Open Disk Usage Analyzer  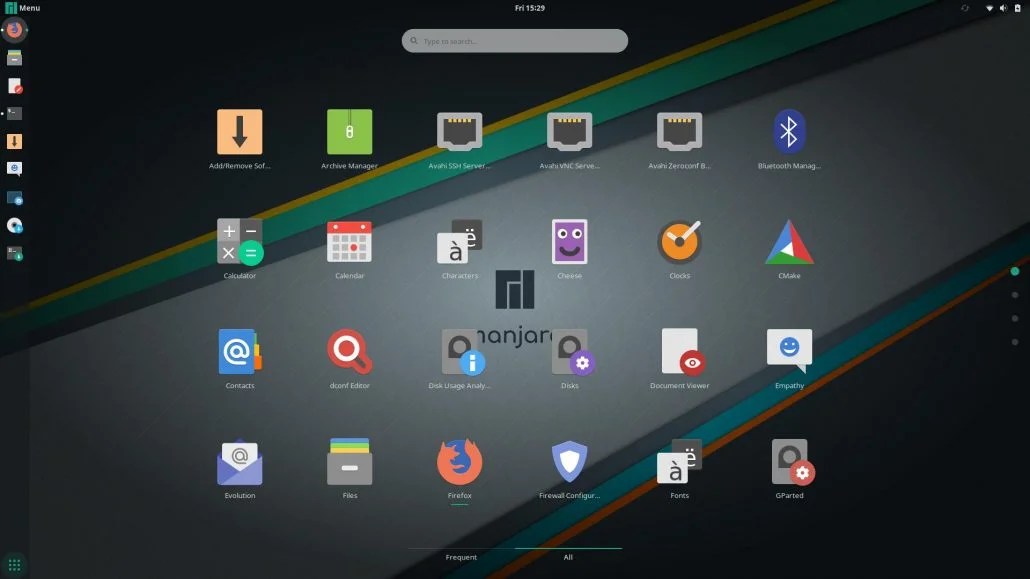point(459,358)
